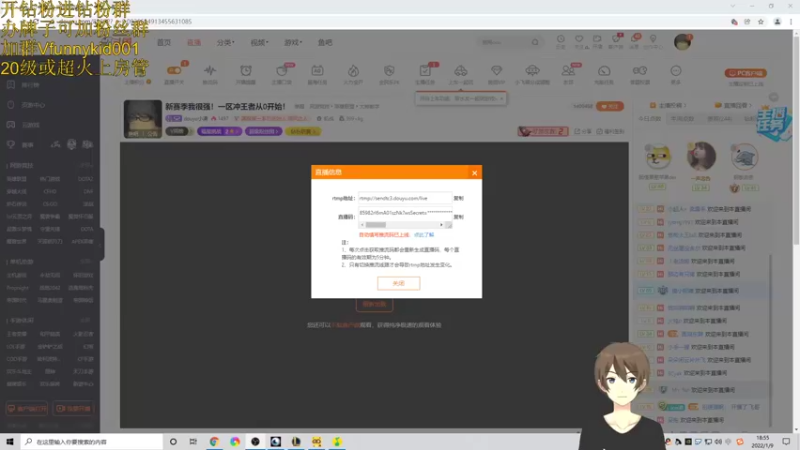800x450 pixels.
Task: Click the Windows taskbar search box
Action: point(91,441)
